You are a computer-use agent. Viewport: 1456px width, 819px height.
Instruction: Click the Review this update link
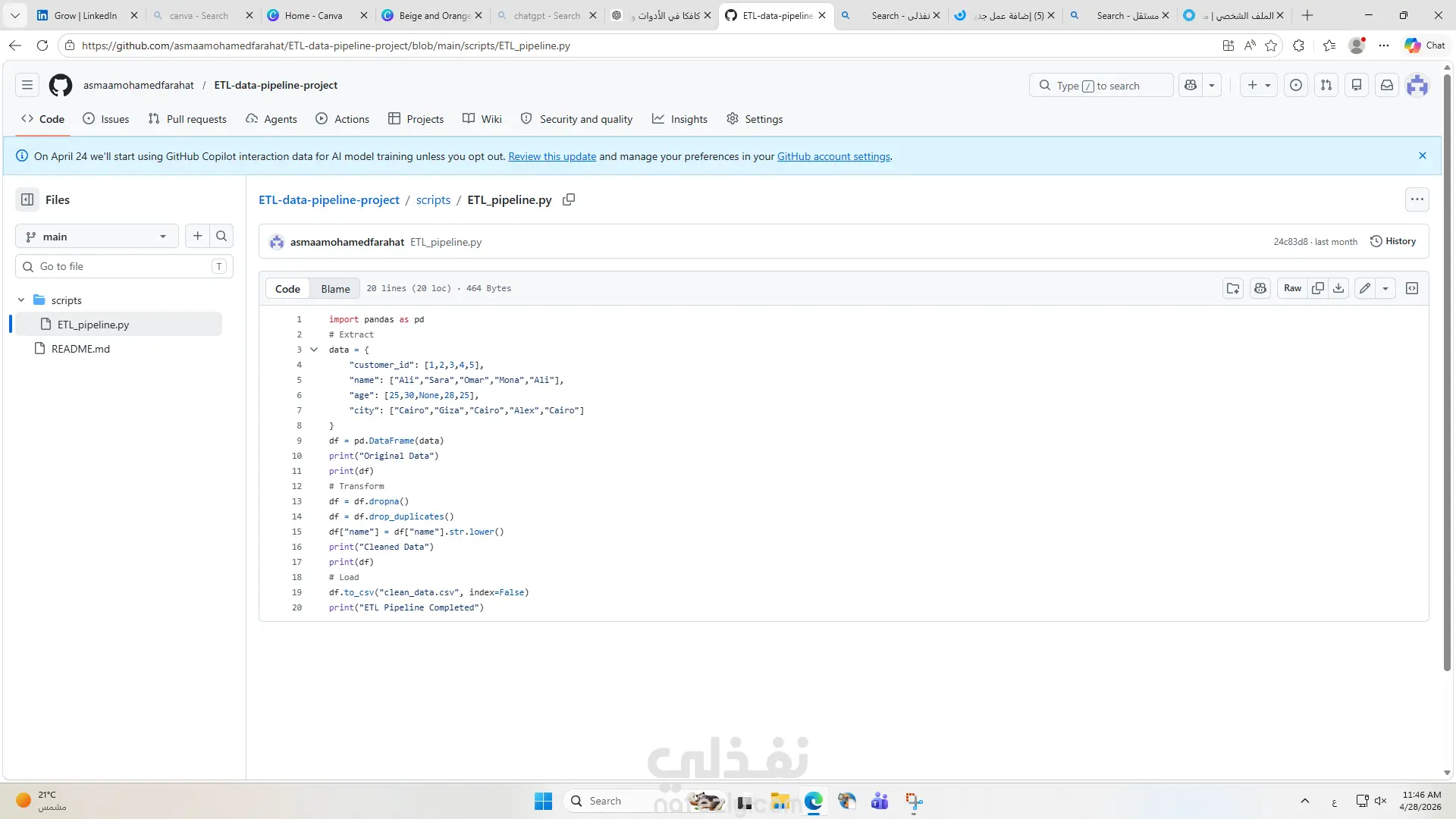(552, 156)
